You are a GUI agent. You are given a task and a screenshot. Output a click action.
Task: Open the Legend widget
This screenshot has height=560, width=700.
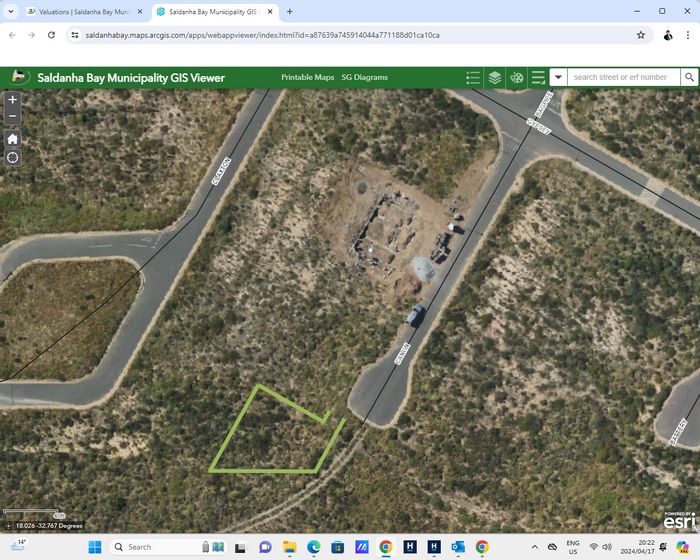(473, 77)
